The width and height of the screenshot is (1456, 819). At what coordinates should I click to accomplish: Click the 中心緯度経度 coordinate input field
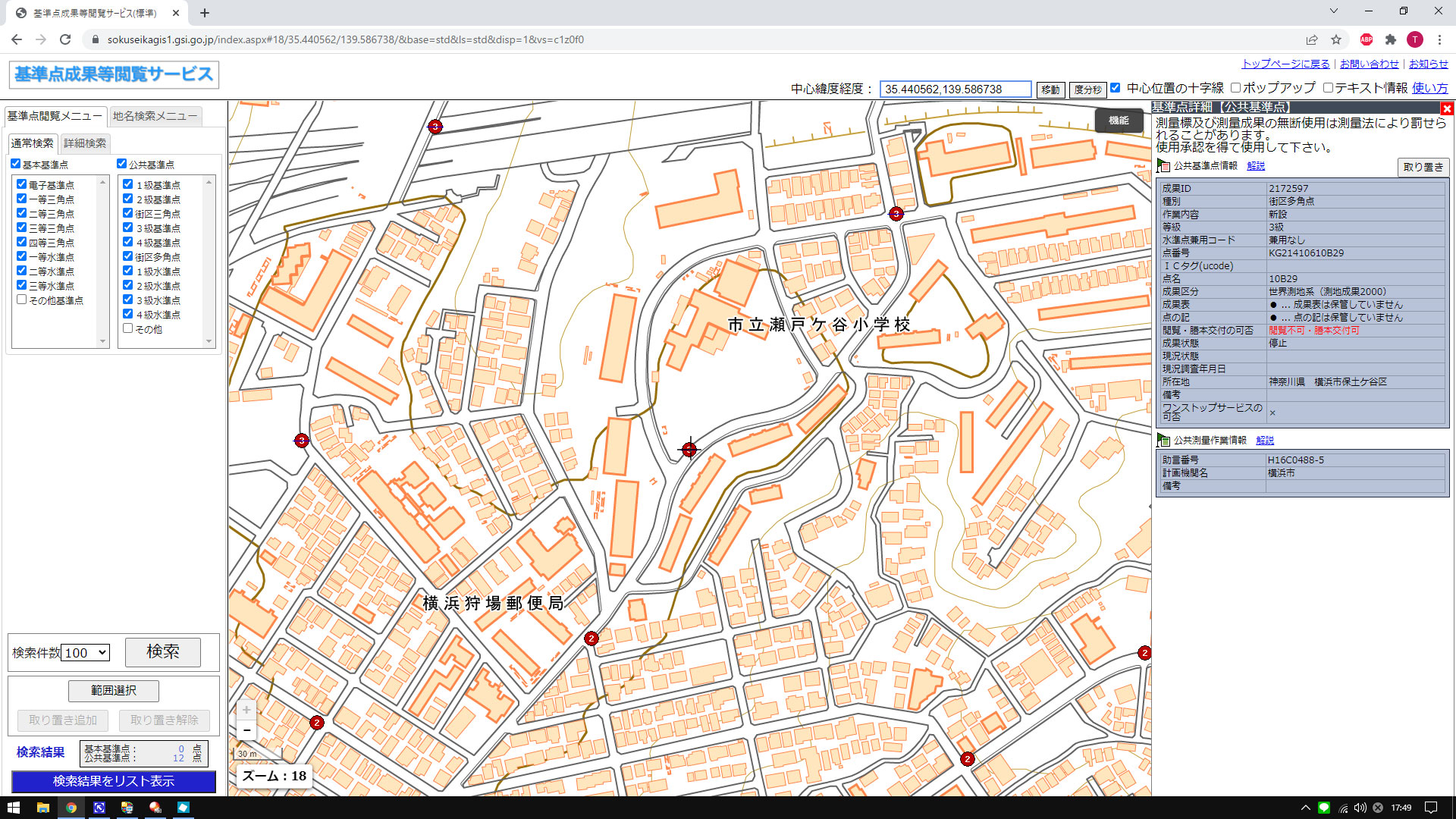(955, 89)
